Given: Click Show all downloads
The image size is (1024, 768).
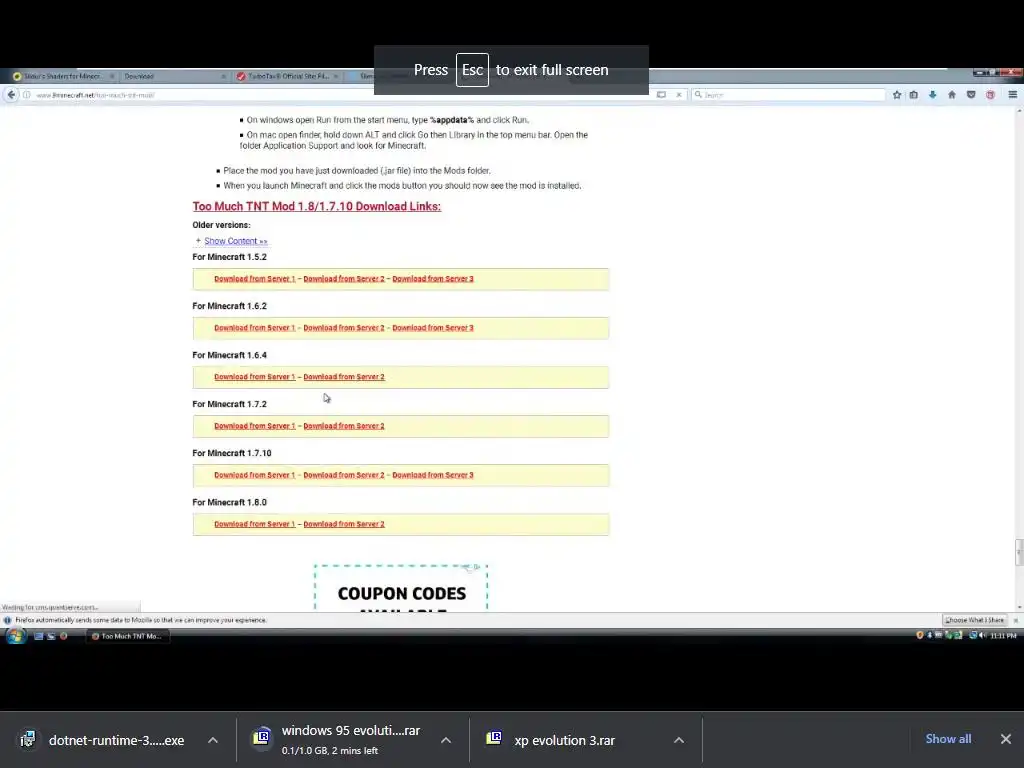Looking at the screenshot, I should tap(948, 739).
